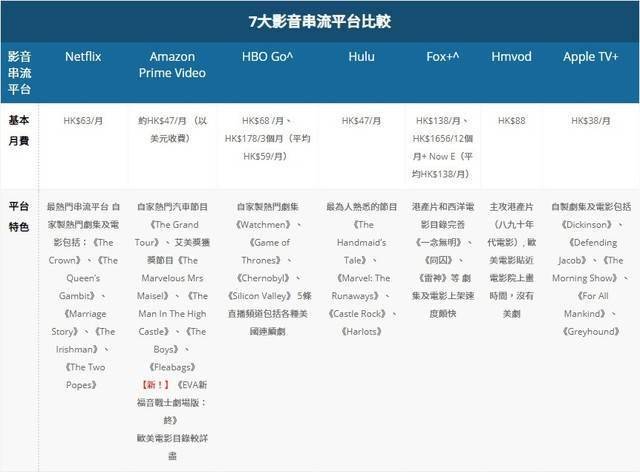Click the HBO Go^ column header
640x472 pixels.
[x=267, y=56]
